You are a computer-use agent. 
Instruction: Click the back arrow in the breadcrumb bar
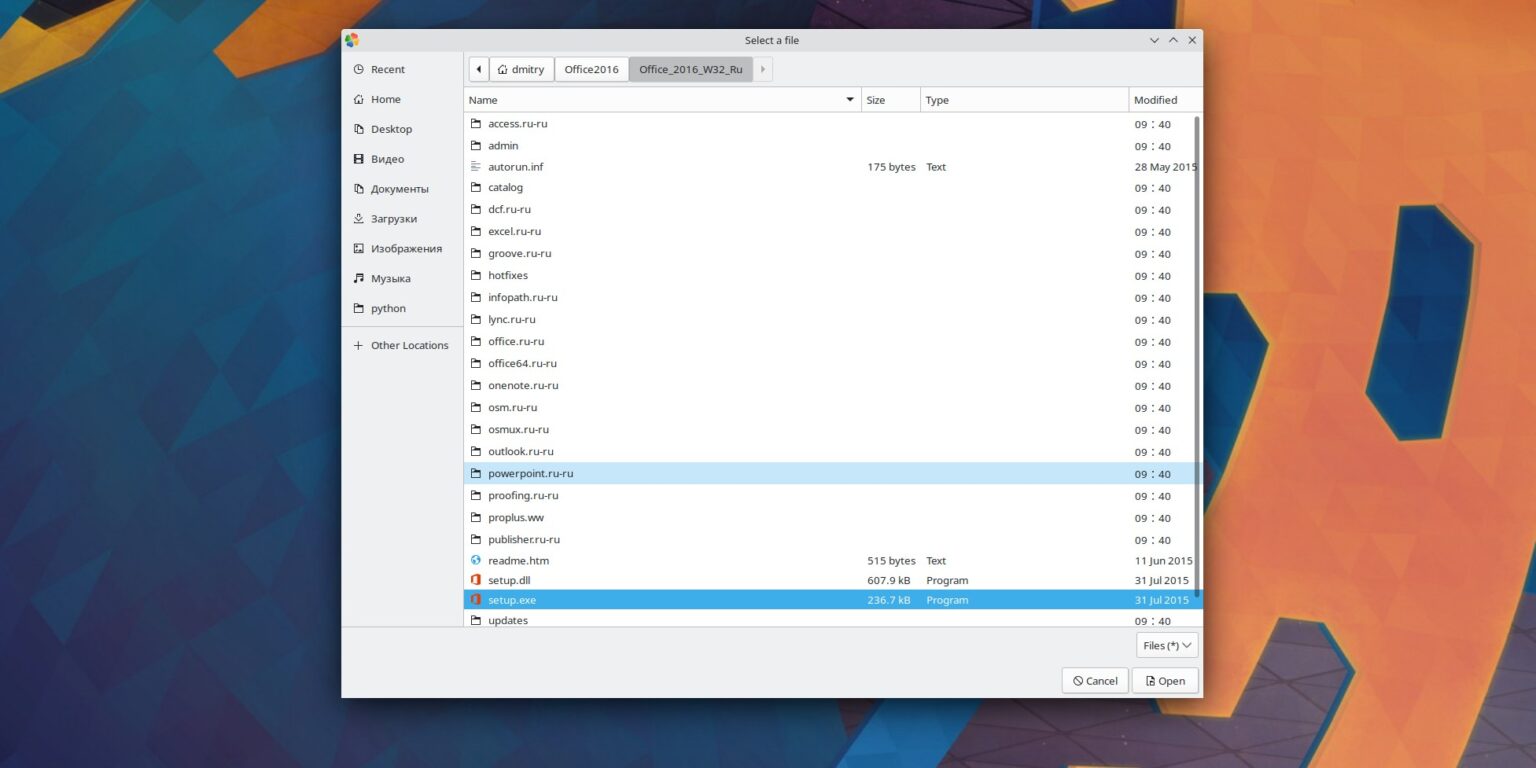click(x=479, y=69)
